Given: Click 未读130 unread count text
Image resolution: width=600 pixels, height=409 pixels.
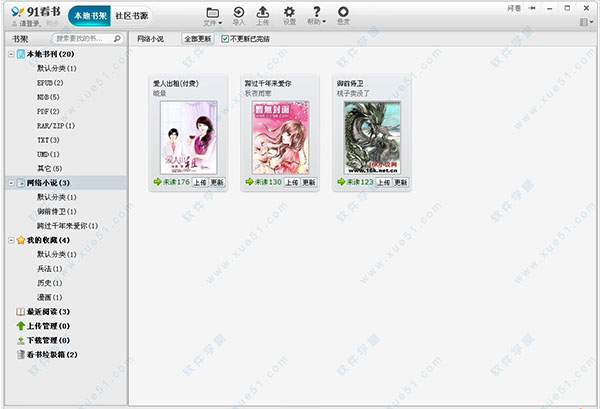Looking at the screenshot, I should [268, 182].
